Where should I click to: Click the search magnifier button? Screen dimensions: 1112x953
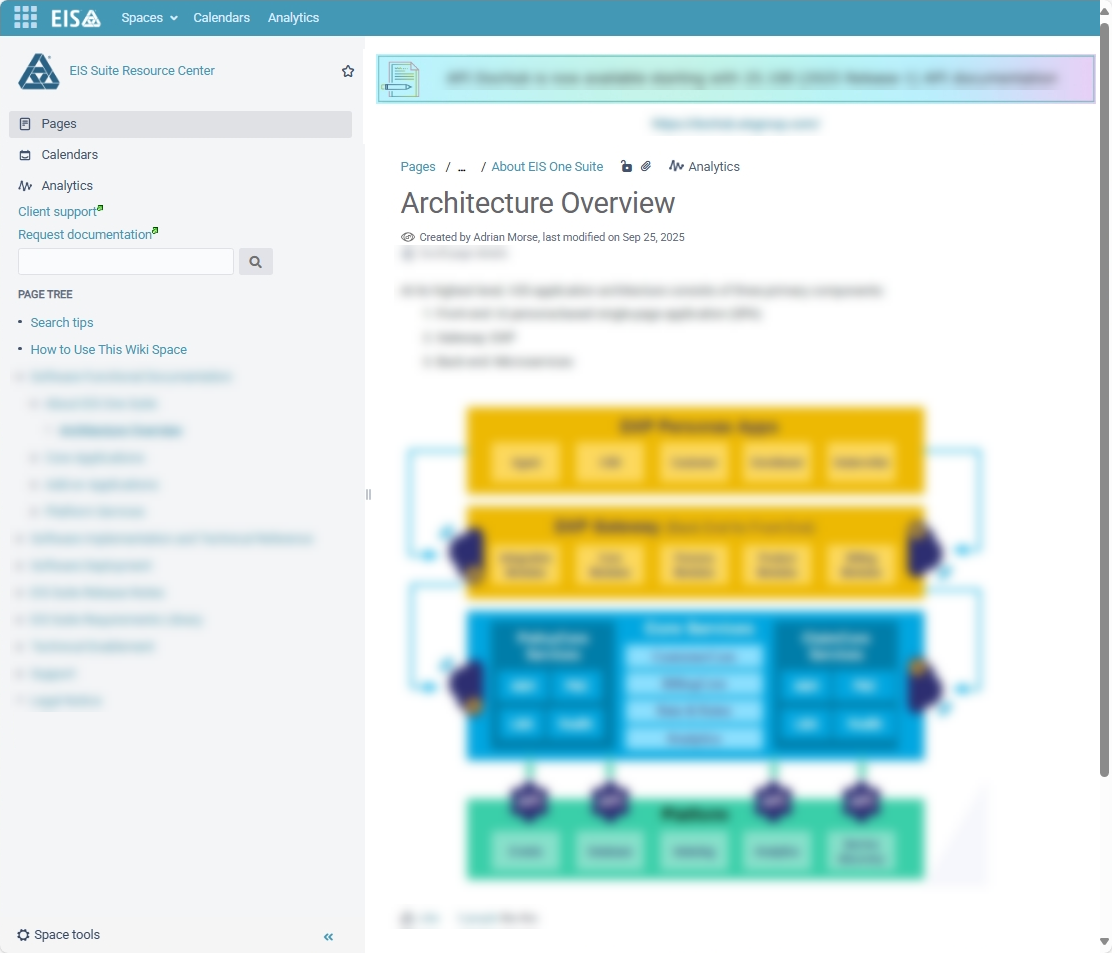point(255,262)
